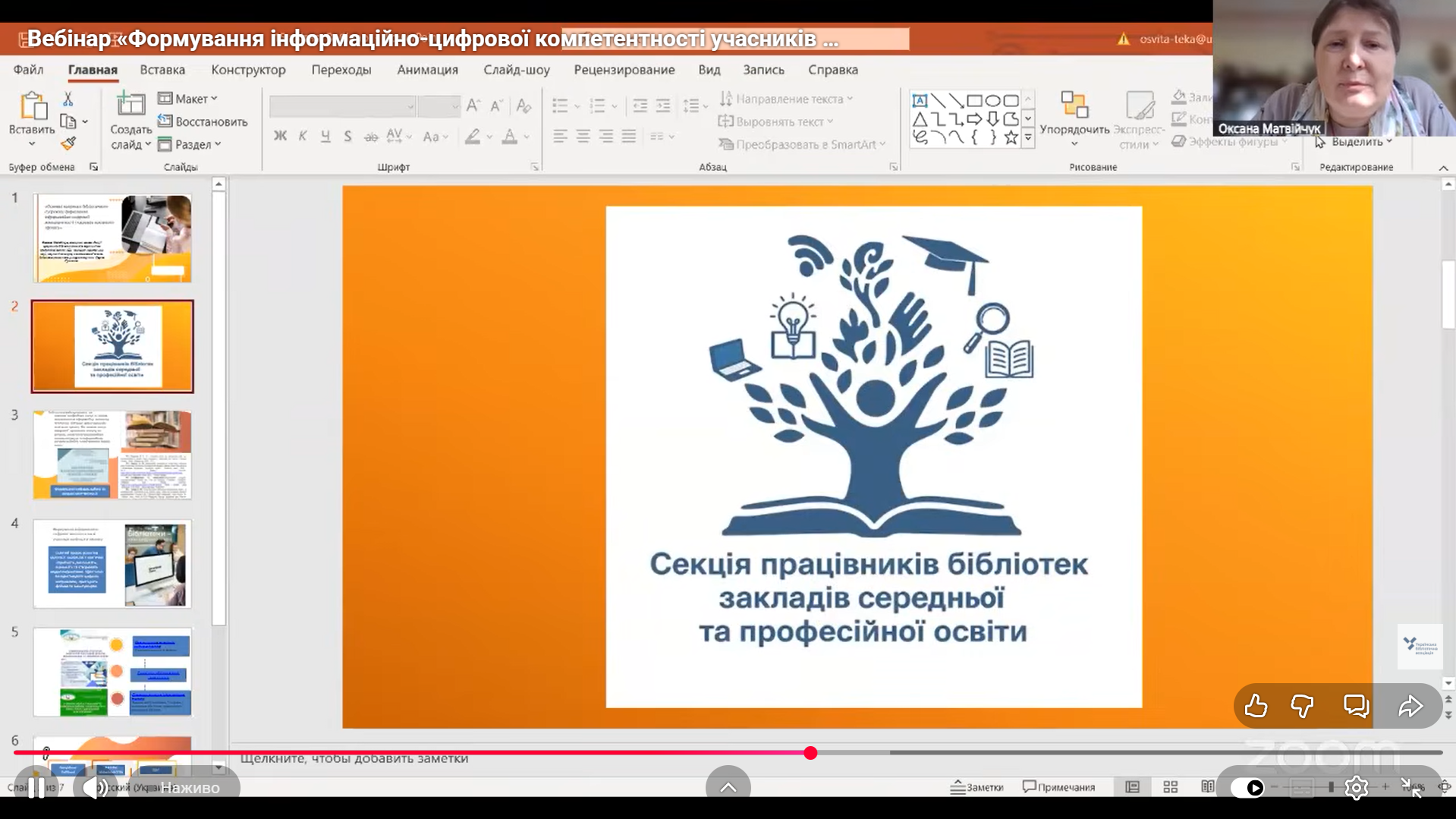The image size is (1456, 819).
Task: Click the Упорядочить arrange button
Action: point(1074,116)
